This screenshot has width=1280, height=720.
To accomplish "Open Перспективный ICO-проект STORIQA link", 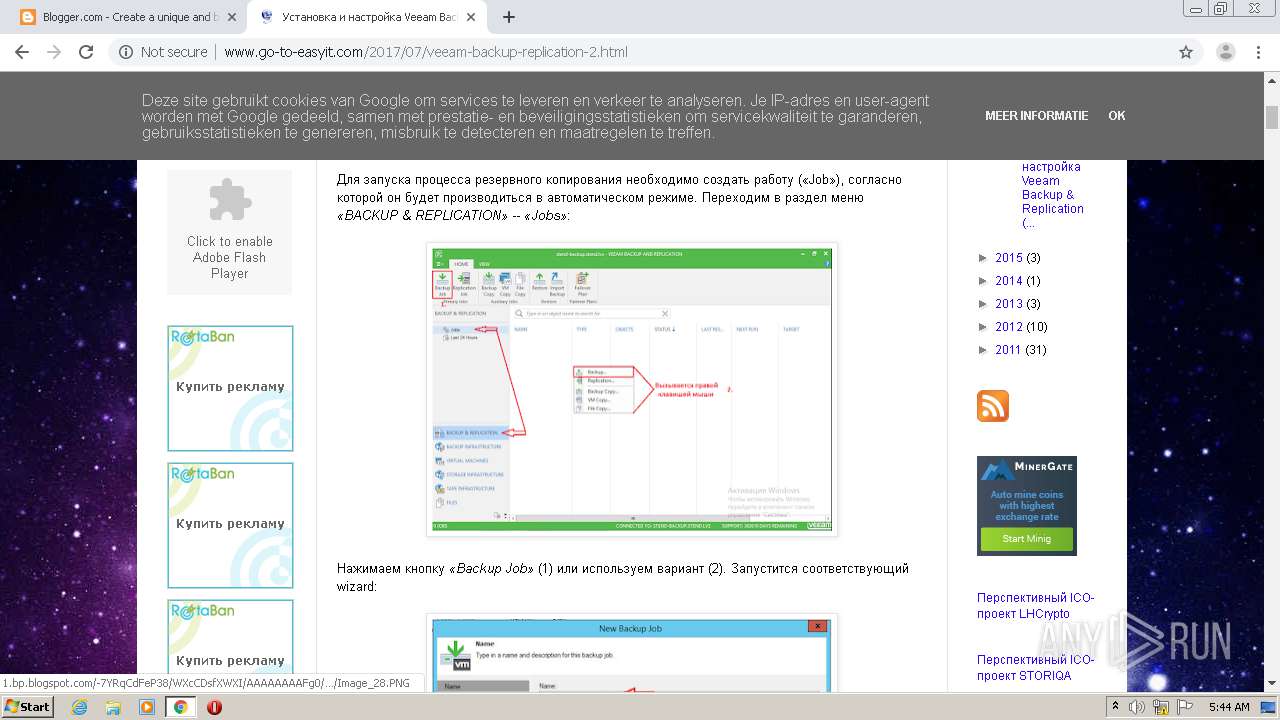I will pyautogui.click(x=1036, y=668).
